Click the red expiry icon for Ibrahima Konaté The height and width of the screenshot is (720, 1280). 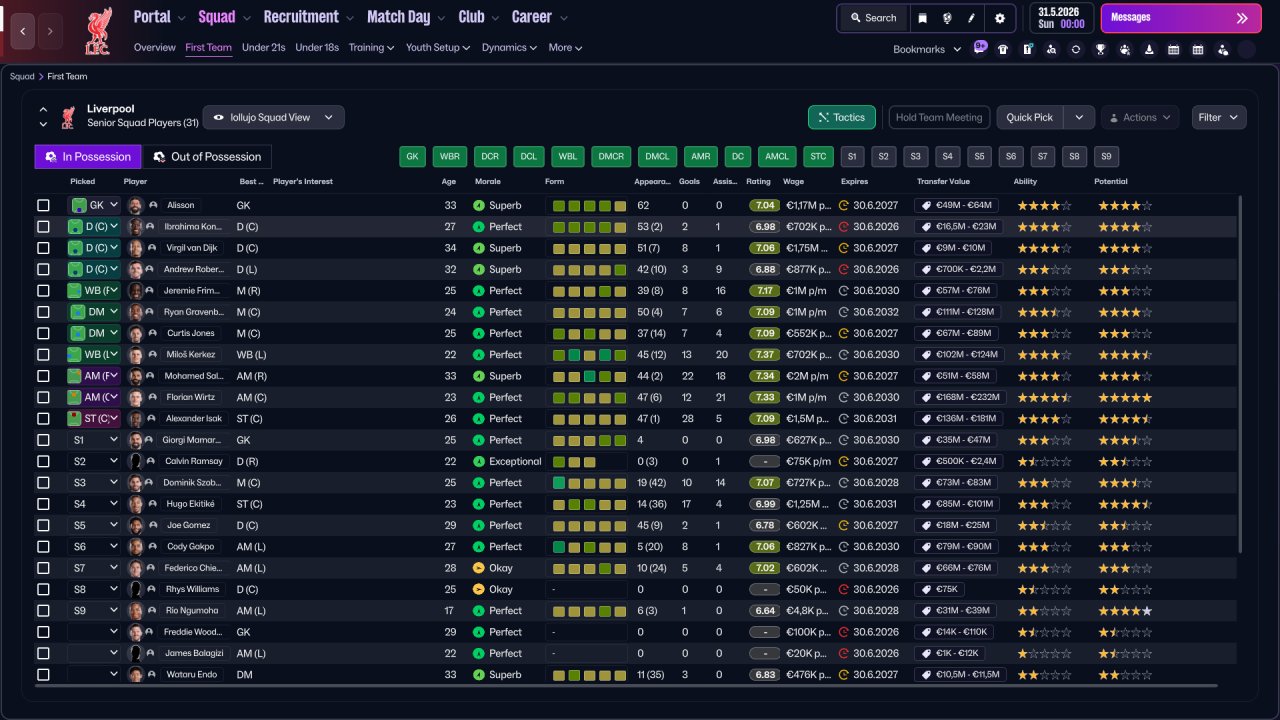tap(843, 227)
